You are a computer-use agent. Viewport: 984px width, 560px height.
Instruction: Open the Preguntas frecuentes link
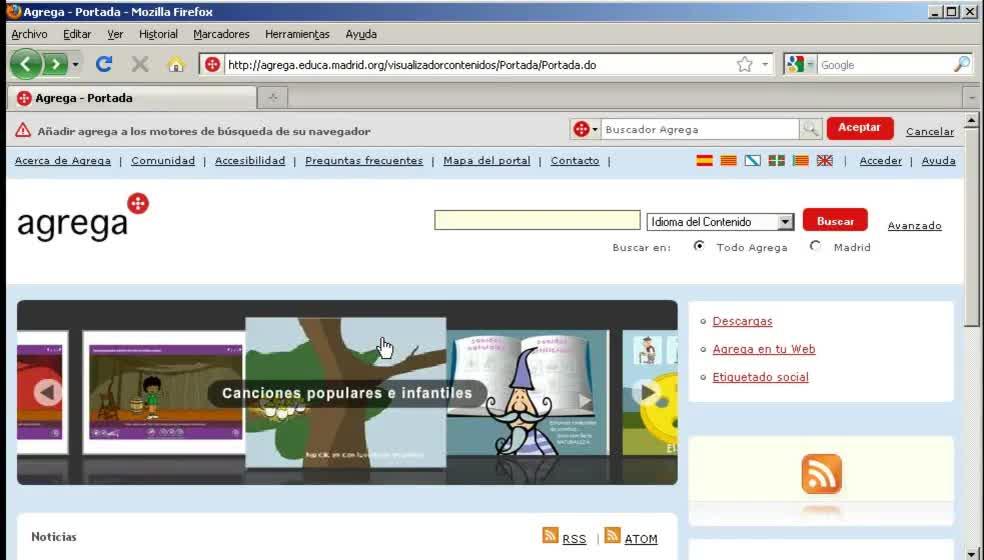[x=364, y=161]
